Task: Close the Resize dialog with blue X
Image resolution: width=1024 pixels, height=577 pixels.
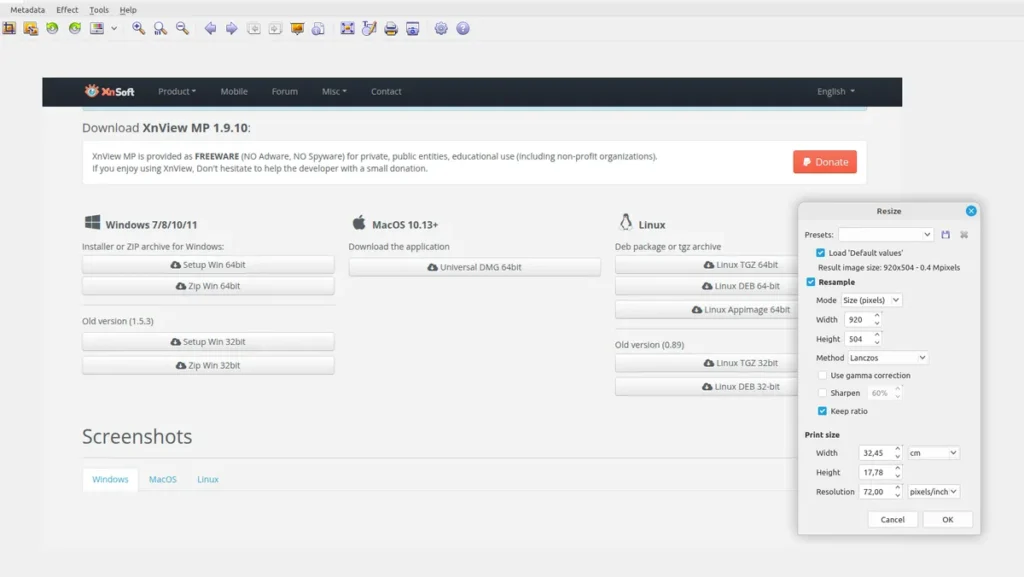Action: 971,211
